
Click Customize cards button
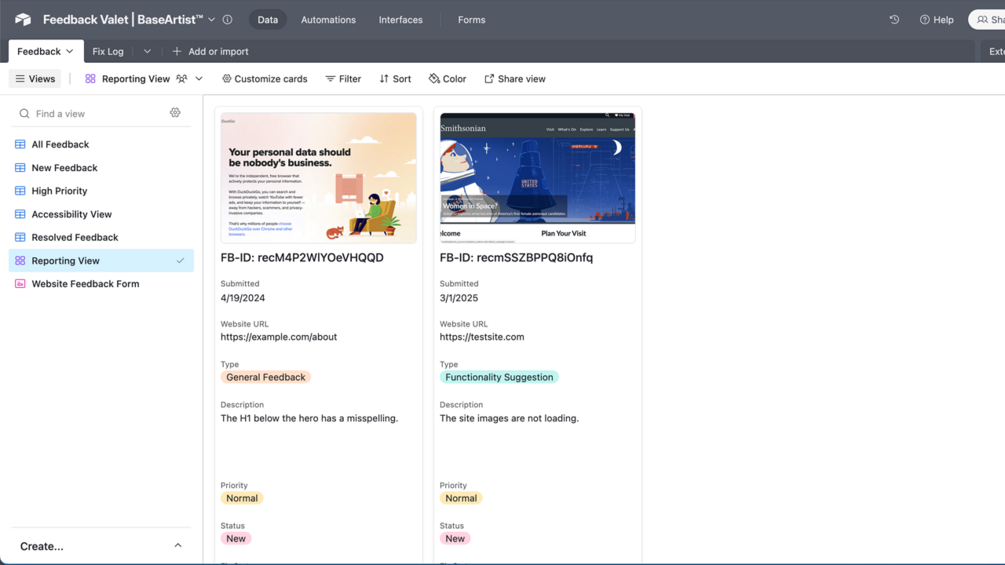tap(264, 79)
